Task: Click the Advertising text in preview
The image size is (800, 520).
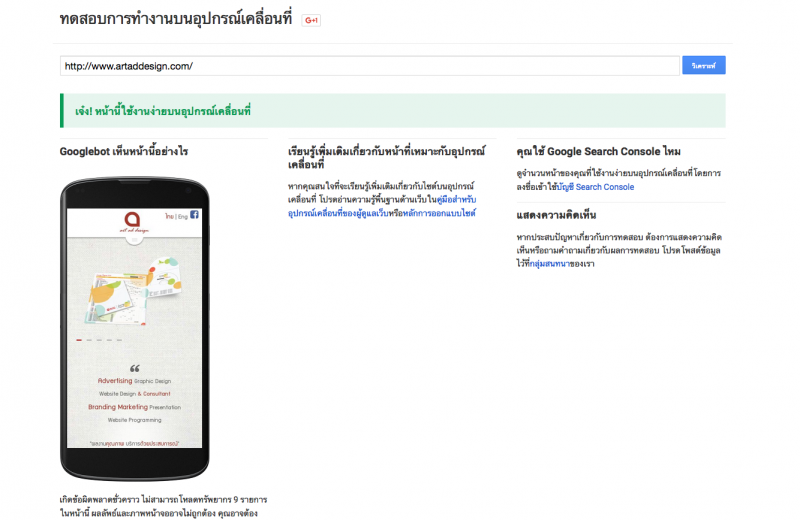Action: click(x=115, y=381)
